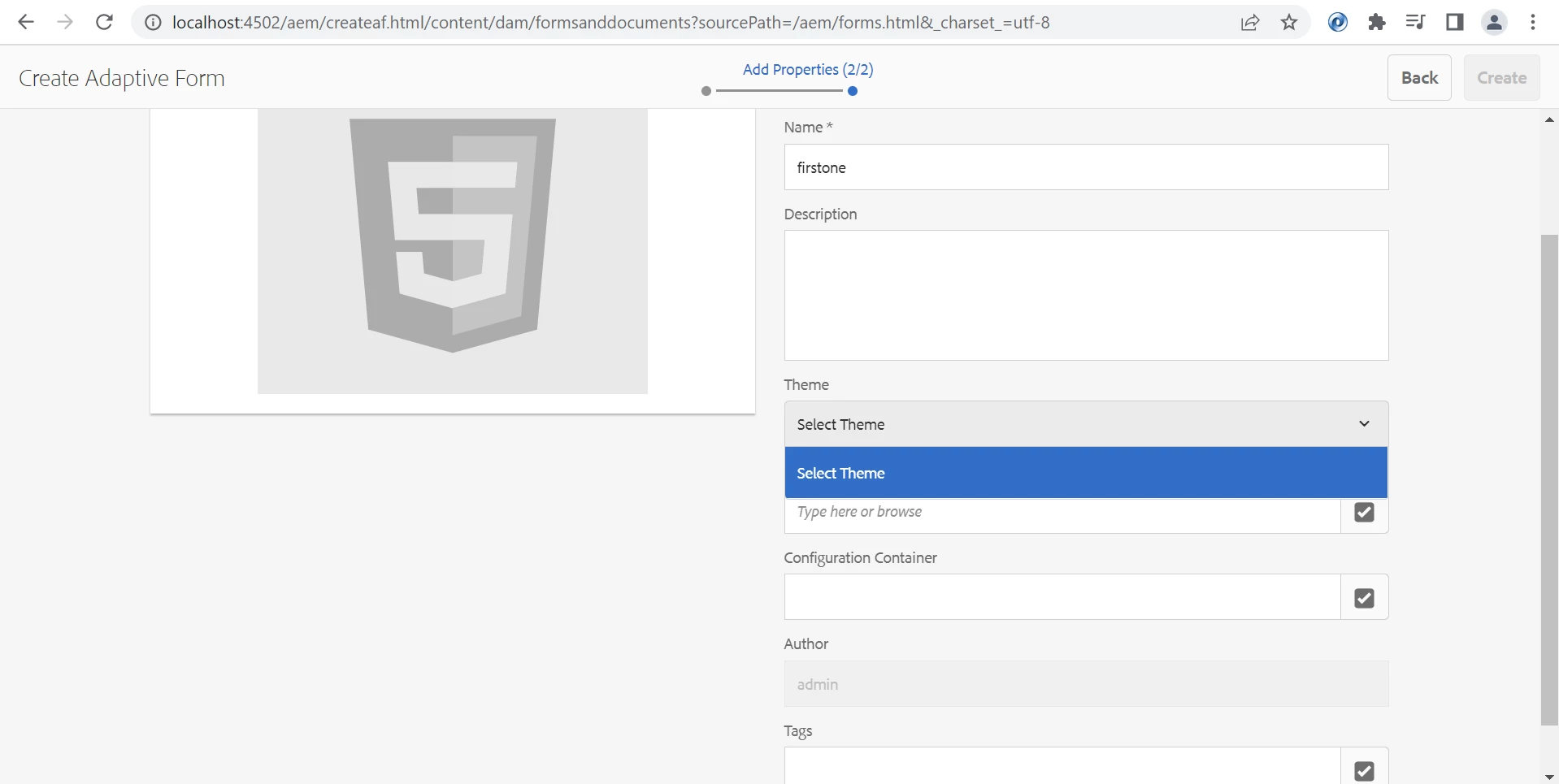Click the HTML5 form thumbnail
Image resolution: width=1559 pixels, height=784 pixels.
[453, 251]
